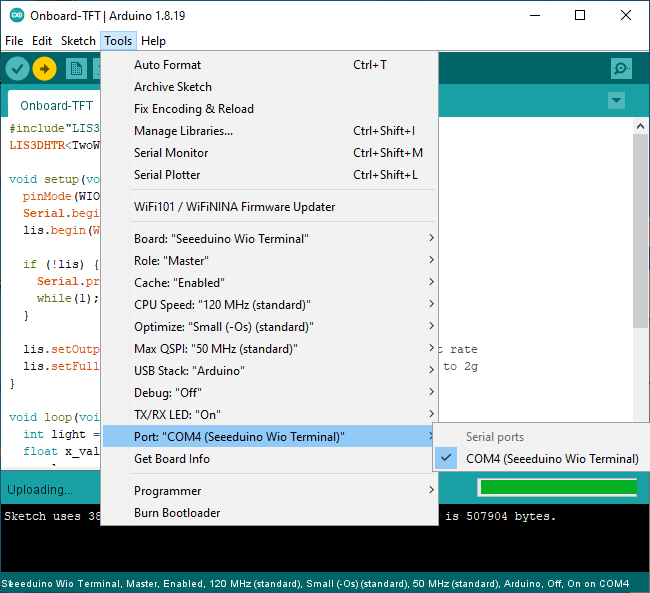Click the "if (!lis) {" code line
This screenshot has height=593, width=650.
tap(61, 264)
